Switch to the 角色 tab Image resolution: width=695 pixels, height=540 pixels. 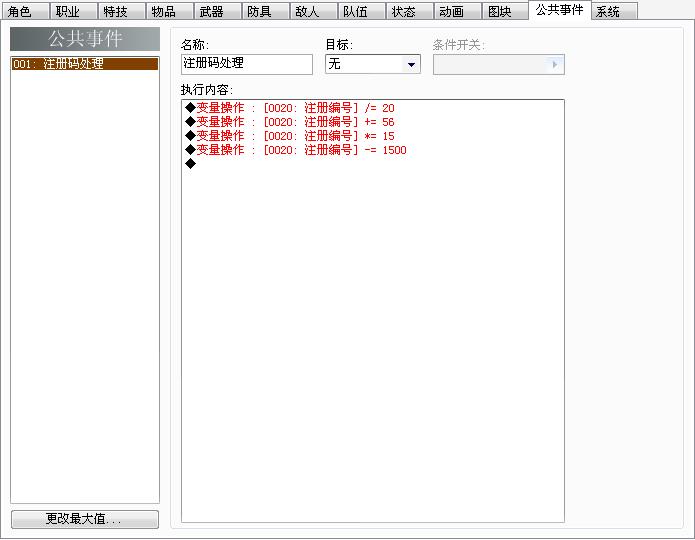(x=25, y=11)
